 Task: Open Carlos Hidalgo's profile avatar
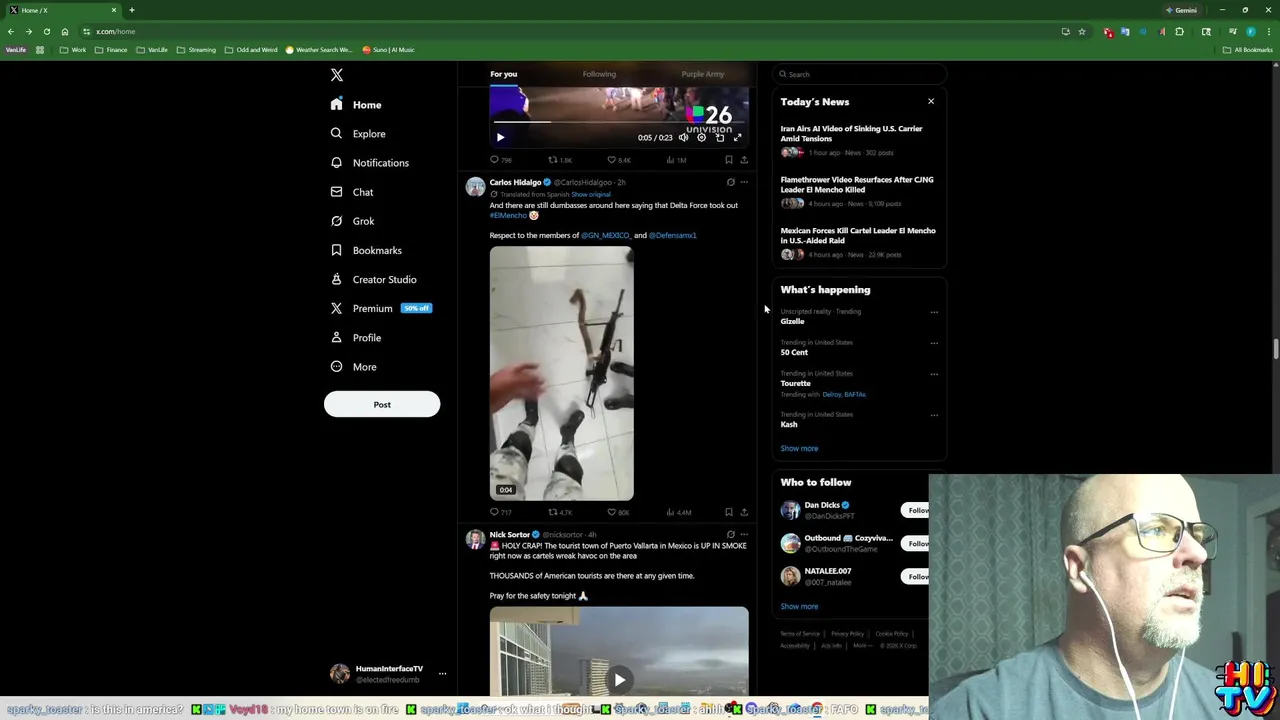click(475, 187)
